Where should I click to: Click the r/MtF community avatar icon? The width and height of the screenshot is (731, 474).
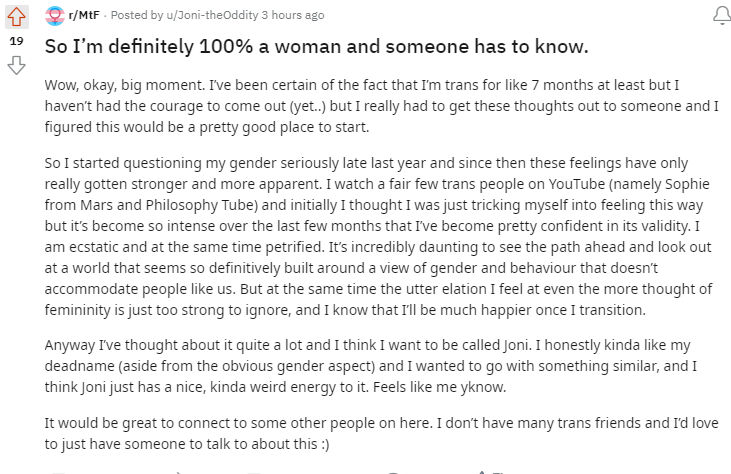(x=55, y=16)
